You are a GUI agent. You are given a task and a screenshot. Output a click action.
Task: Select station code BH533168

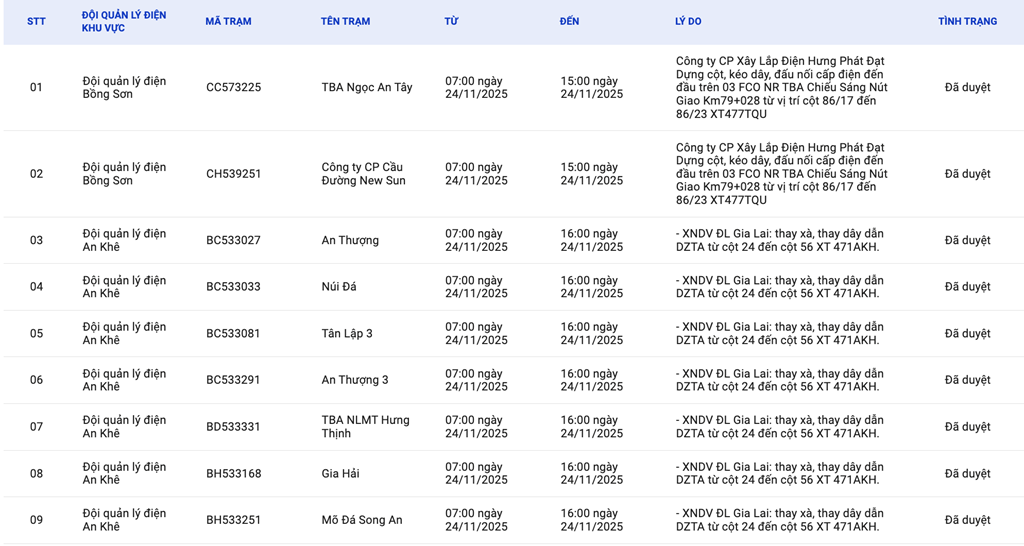pos(233,473)
